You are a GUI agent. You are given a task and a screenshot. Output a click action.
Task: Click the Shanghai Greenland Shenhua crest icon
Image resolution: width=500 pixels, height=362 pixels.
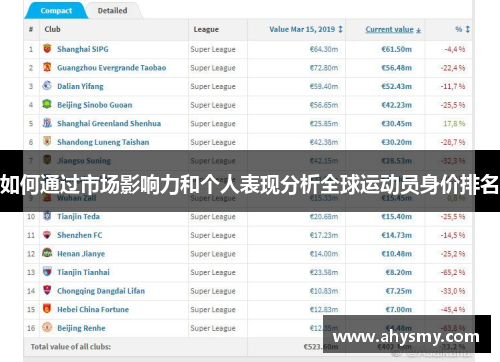tap(47, 123)
